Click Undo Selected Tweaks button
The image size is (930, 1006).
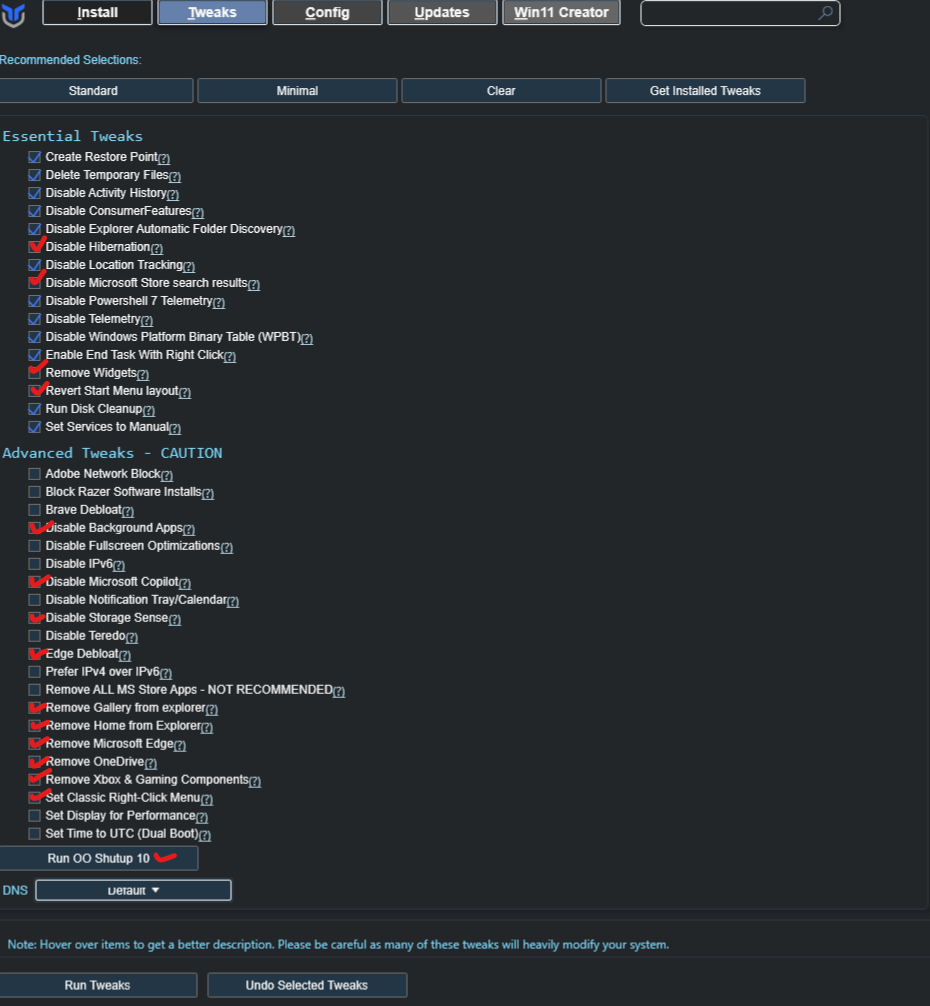[x=307, y=985]
